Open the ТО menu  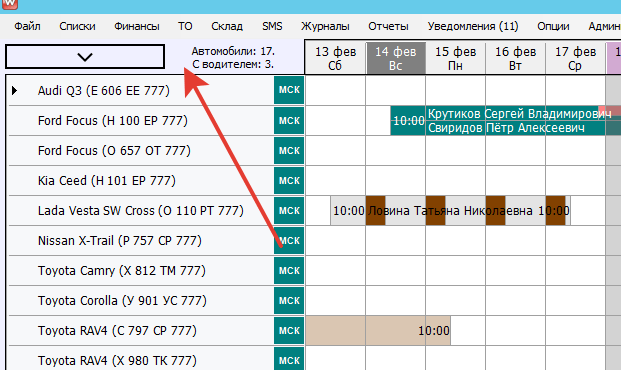click(185, 27)
